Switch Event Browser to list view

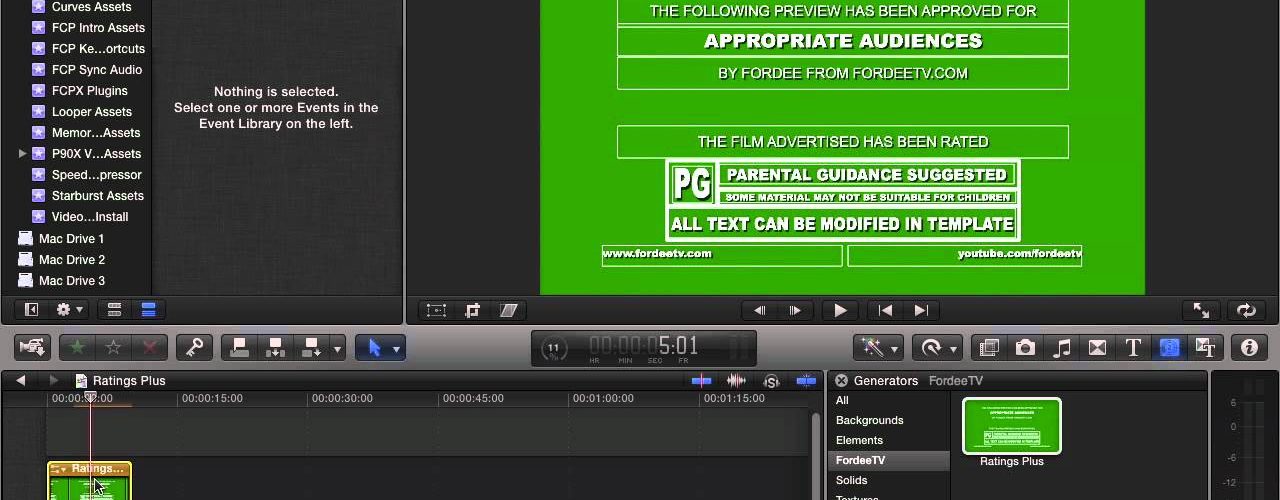pyautogui.click(x=149, y=310)
